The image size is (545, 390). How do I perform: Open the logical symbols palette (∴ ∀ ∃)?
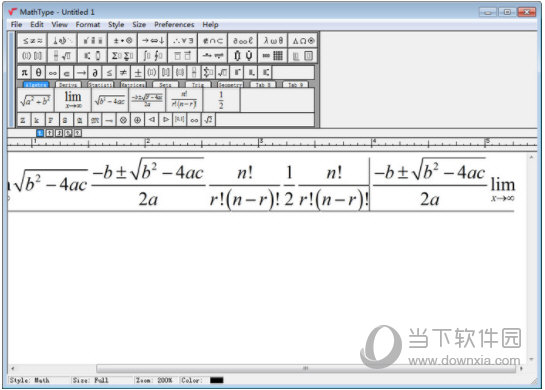[x=183, y=41]
